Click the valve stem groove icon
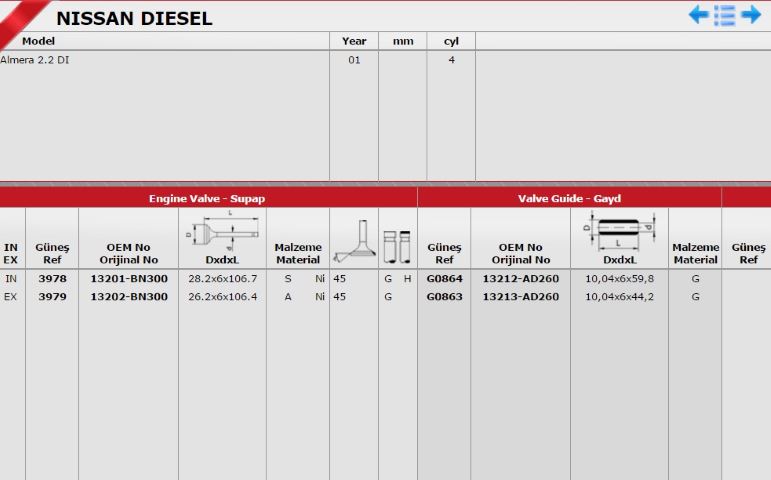 397,246
